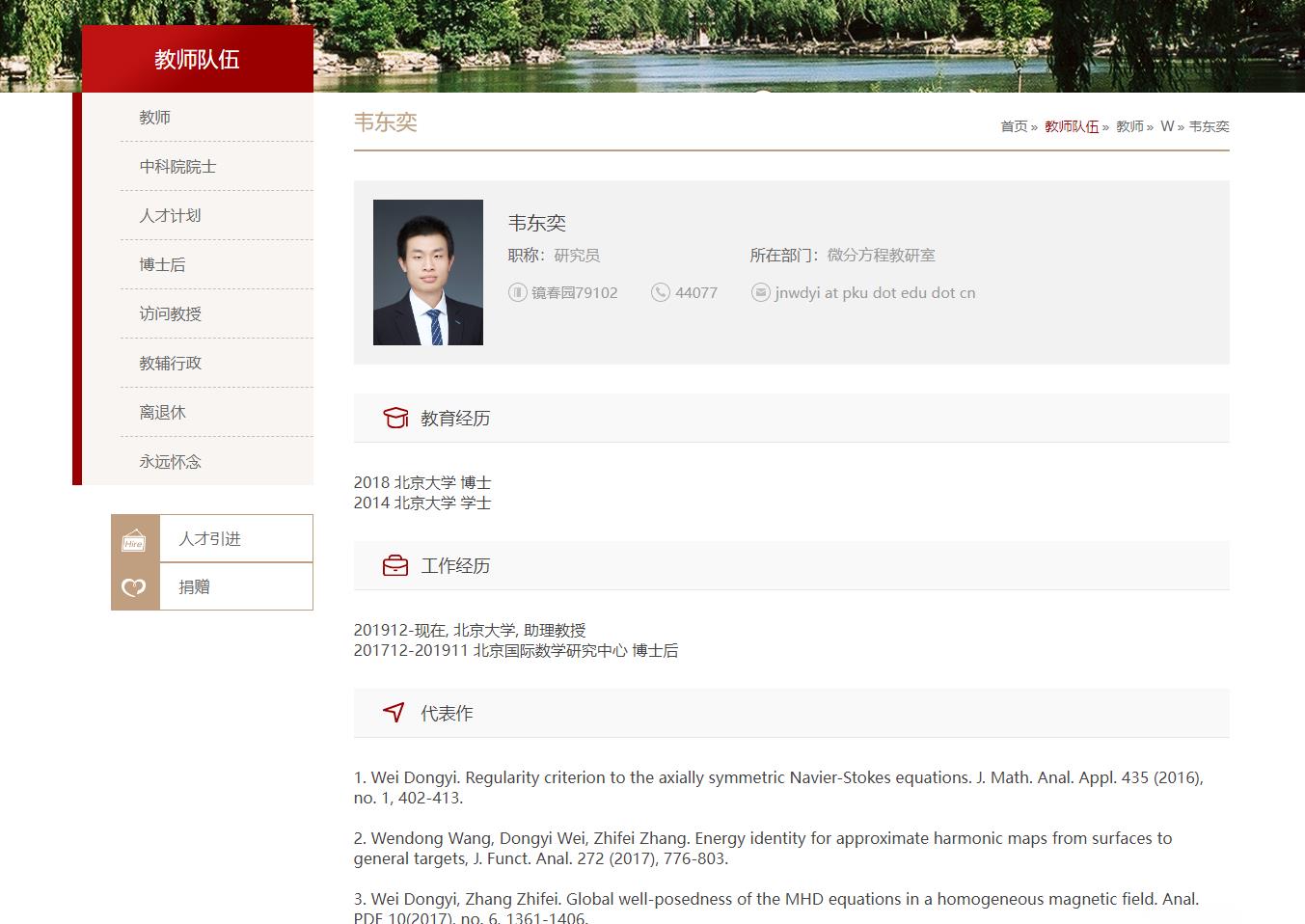
Task: Click the 2014 北京大学 学士 line
Action: [x=422, y=503]
